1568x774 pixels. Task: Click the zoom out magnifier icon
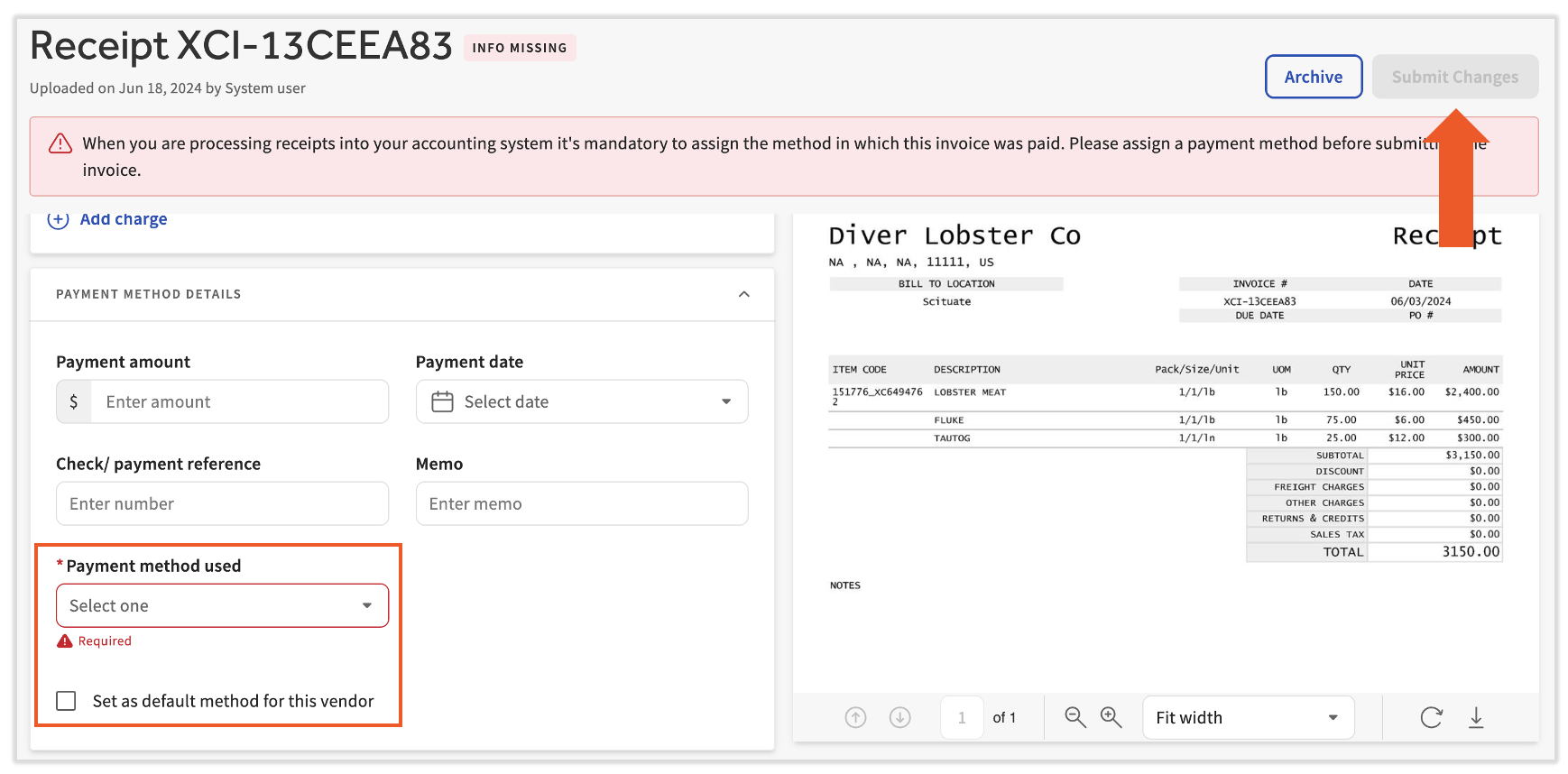point(1075,717)
